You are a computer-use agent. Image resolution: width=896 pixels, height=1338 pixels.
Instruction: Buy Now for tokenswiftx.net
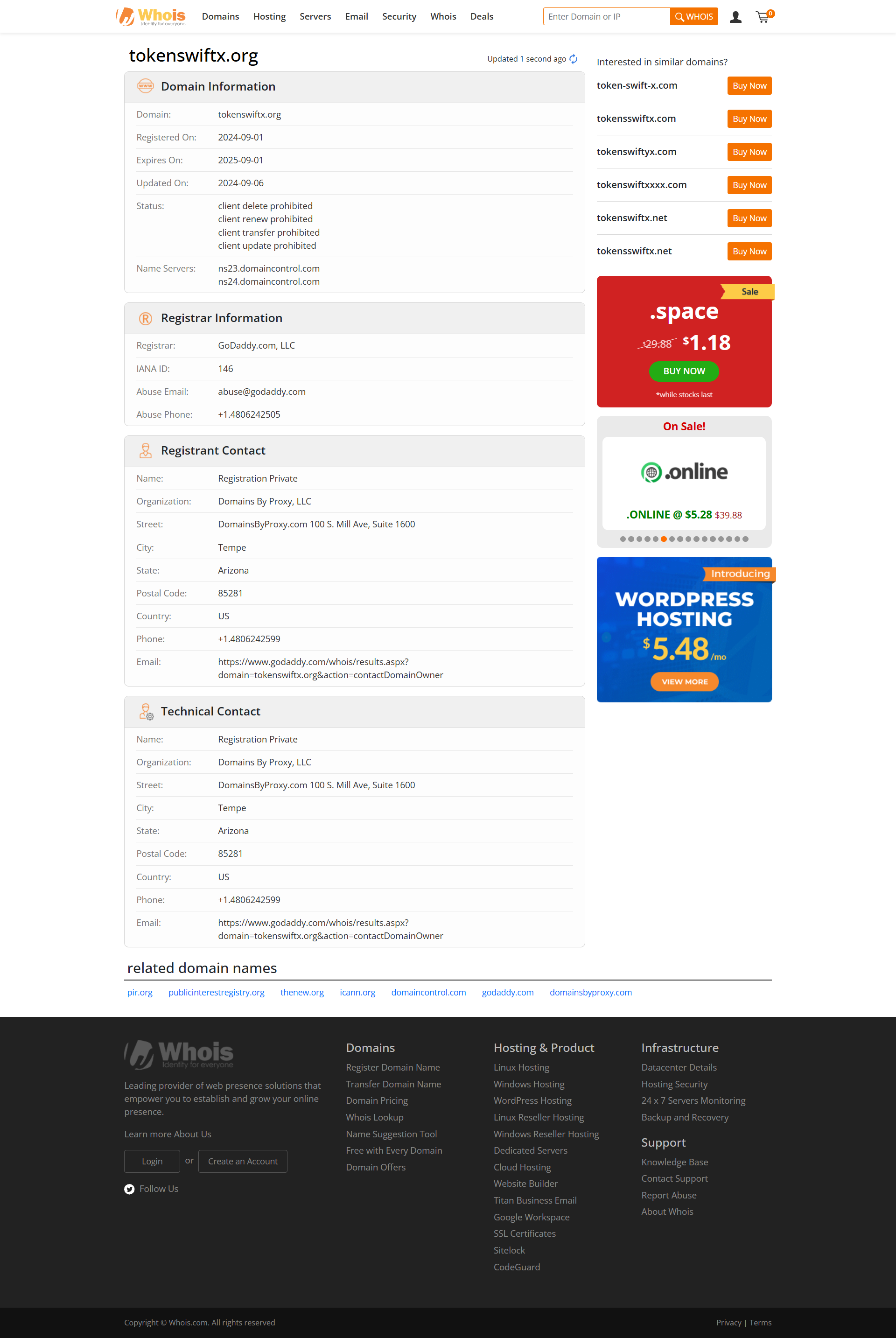[x=749, y=218]
